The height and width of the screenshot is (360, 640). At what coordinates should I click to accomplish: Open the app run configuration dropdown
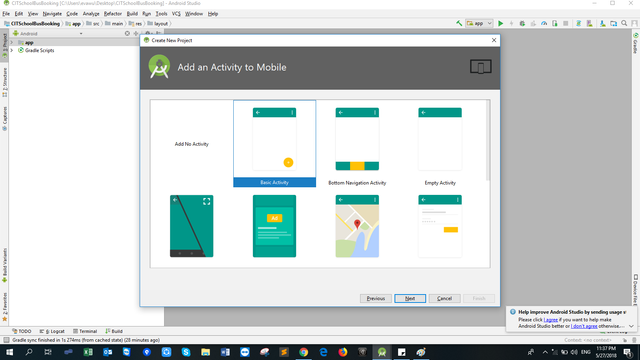tap(480, 23)
